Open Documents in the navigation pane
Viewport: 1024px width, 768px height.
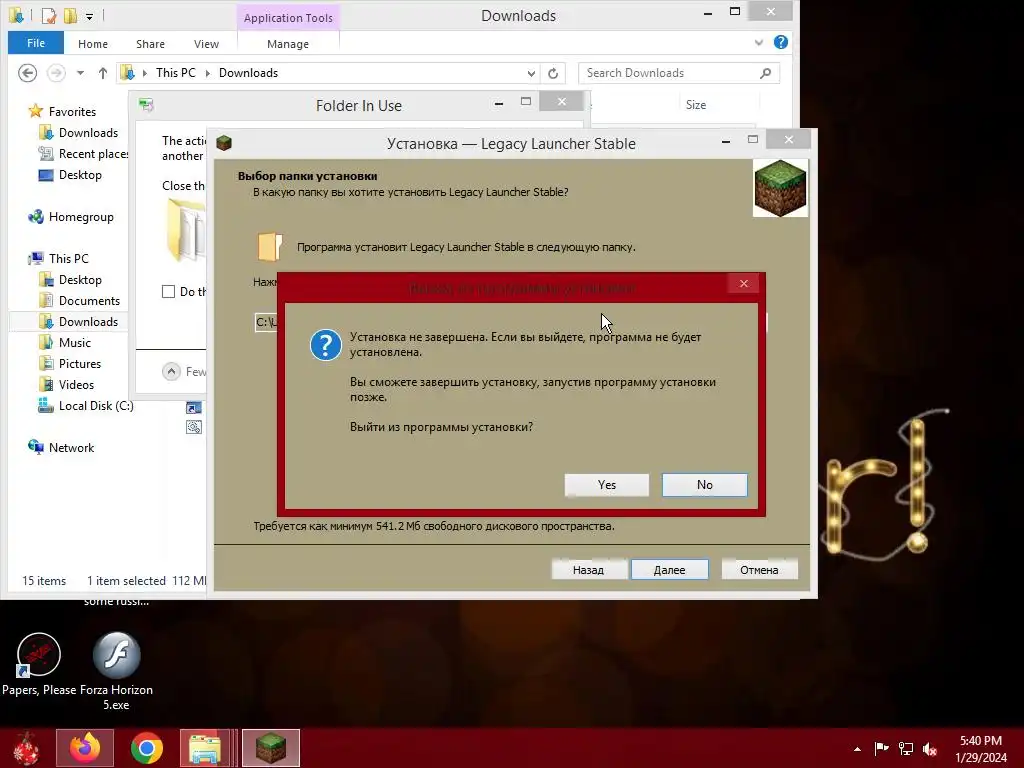[x=89, y=300]
